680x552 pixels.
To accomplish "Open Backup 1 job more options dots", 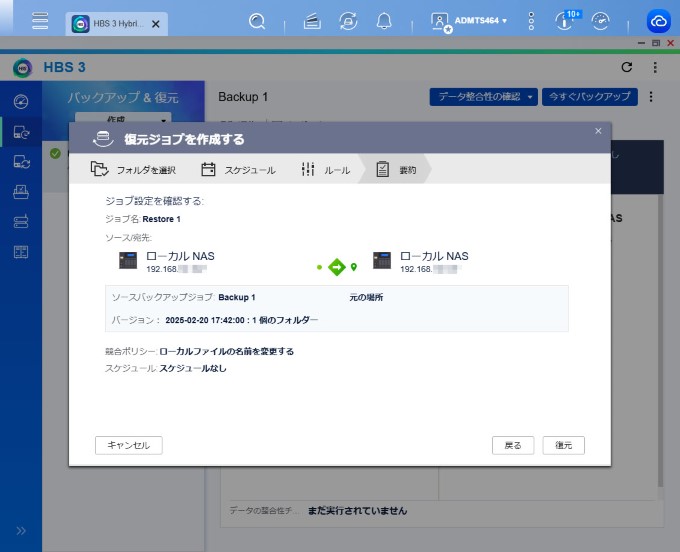I will tap(651, 97).
